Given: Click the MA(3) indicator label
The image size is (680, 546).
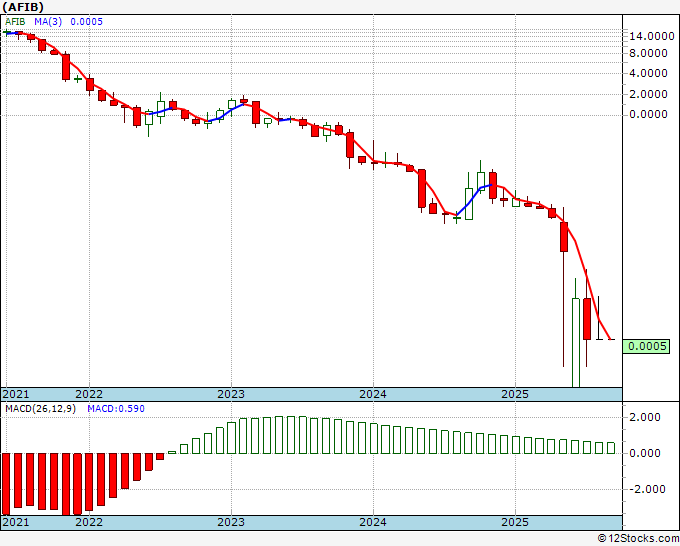Looking at the screenshot, I should tap(48, 22).
